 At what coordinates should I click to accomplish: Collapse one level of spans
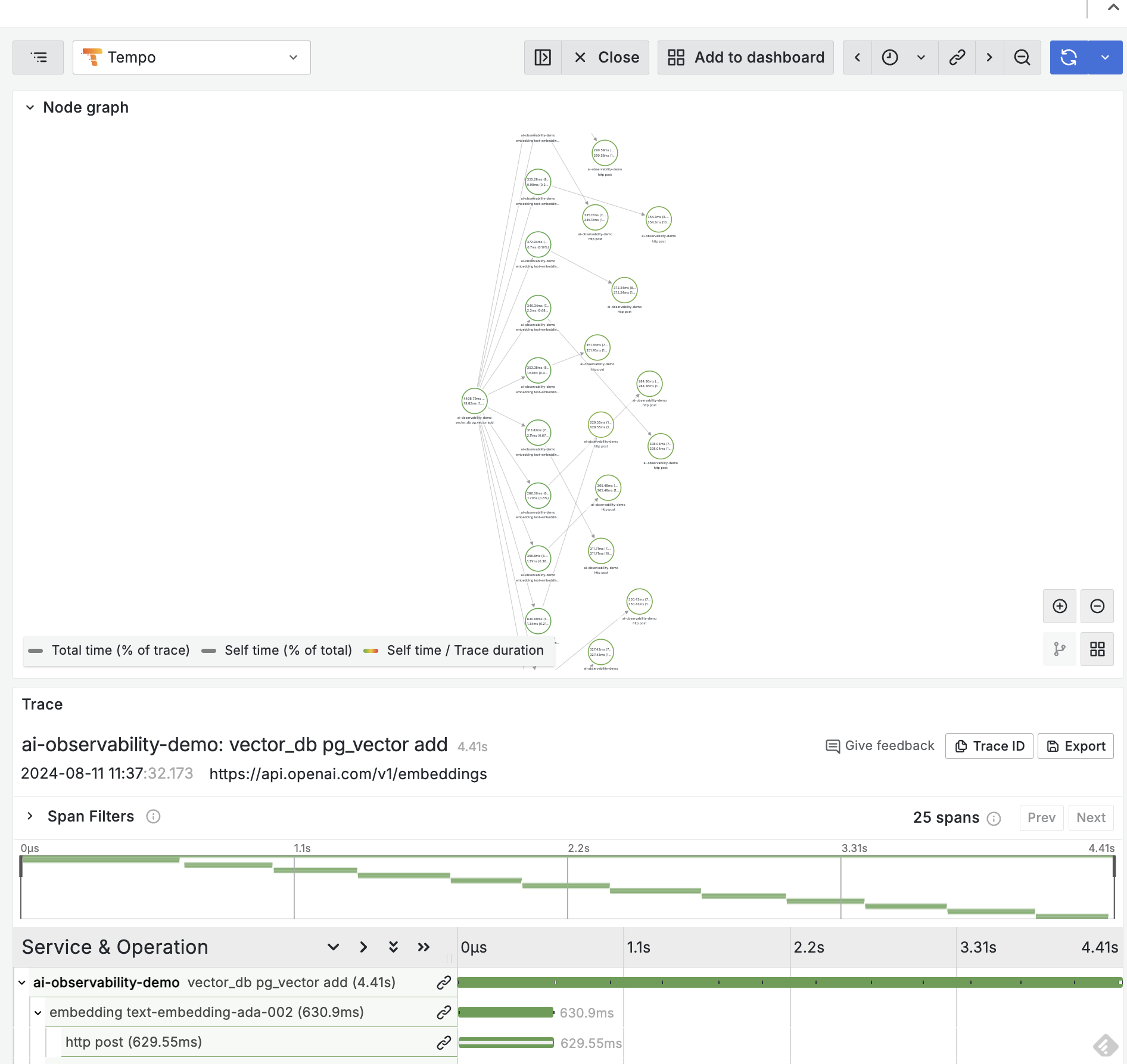363,947
